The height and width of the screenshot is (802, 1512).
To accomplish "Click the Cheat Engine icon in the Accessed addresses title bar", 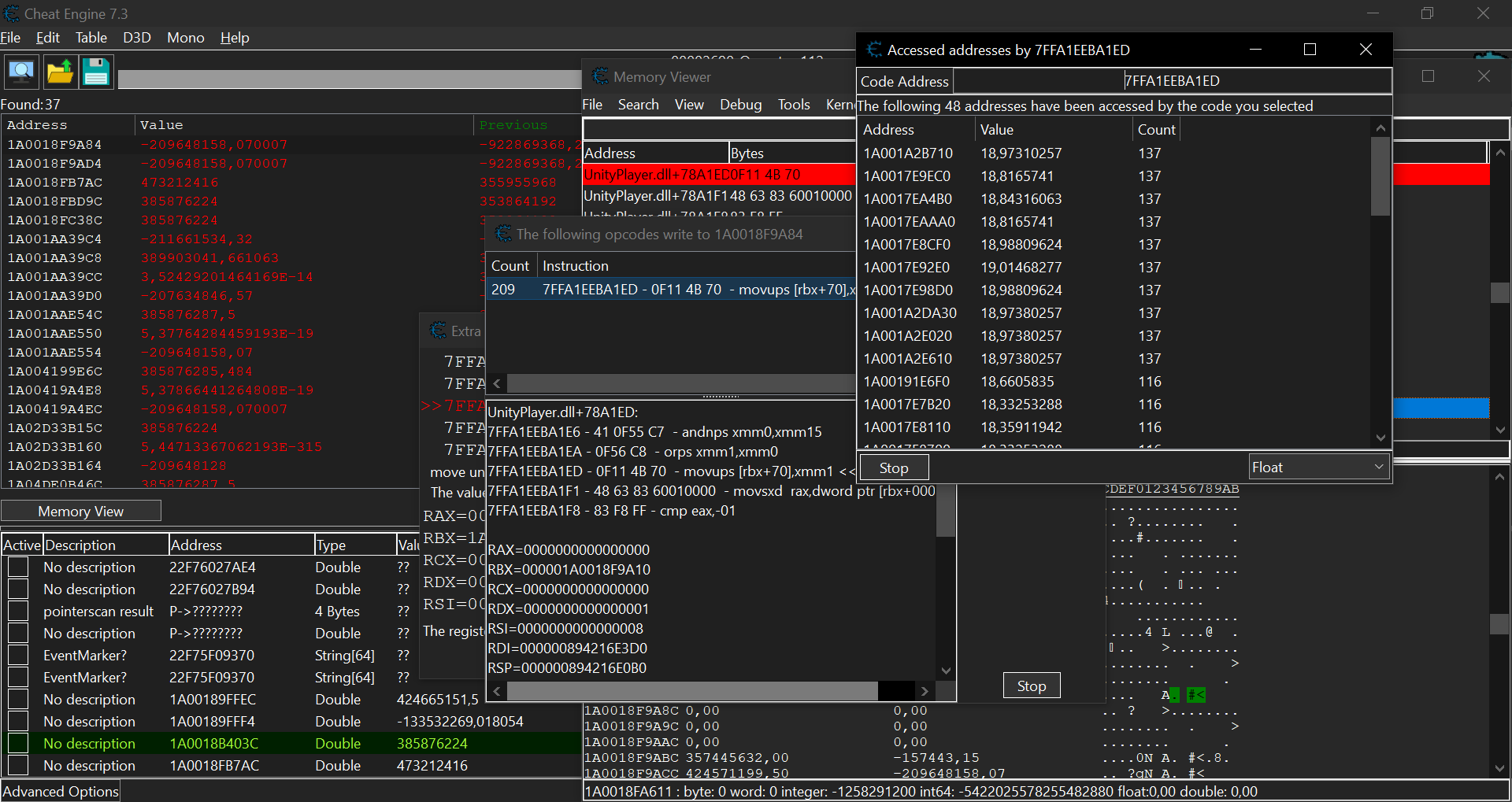I will click(x=873, y=50).
